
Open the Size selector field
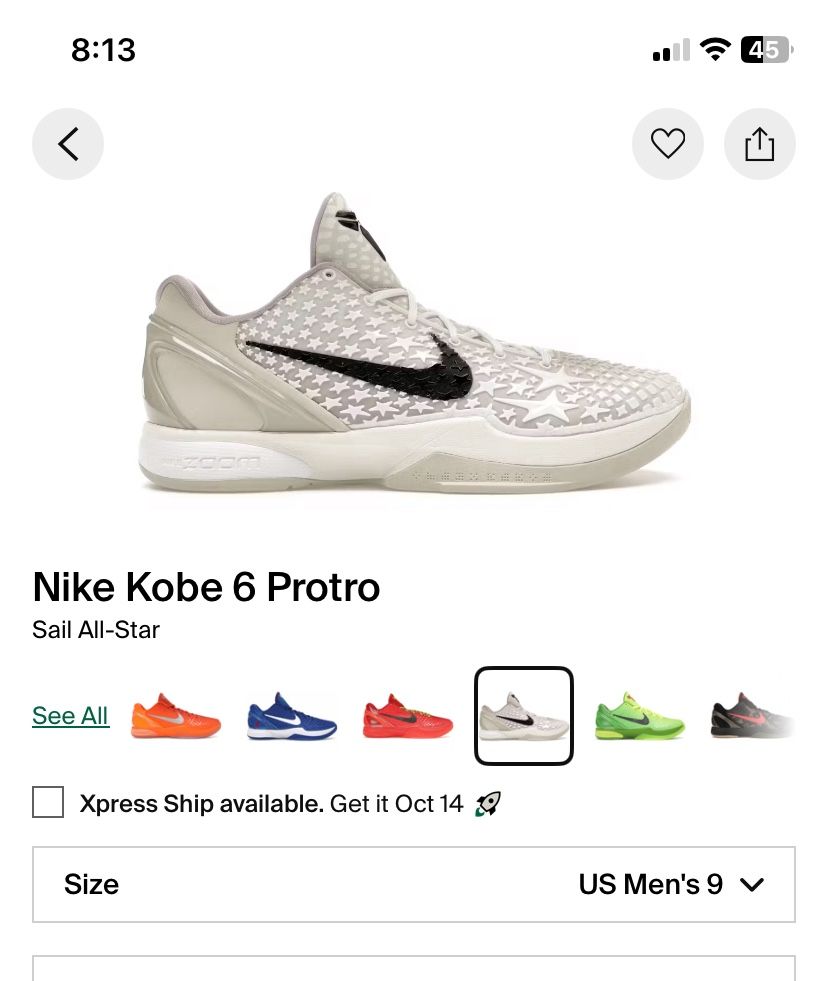coord(414,884)
